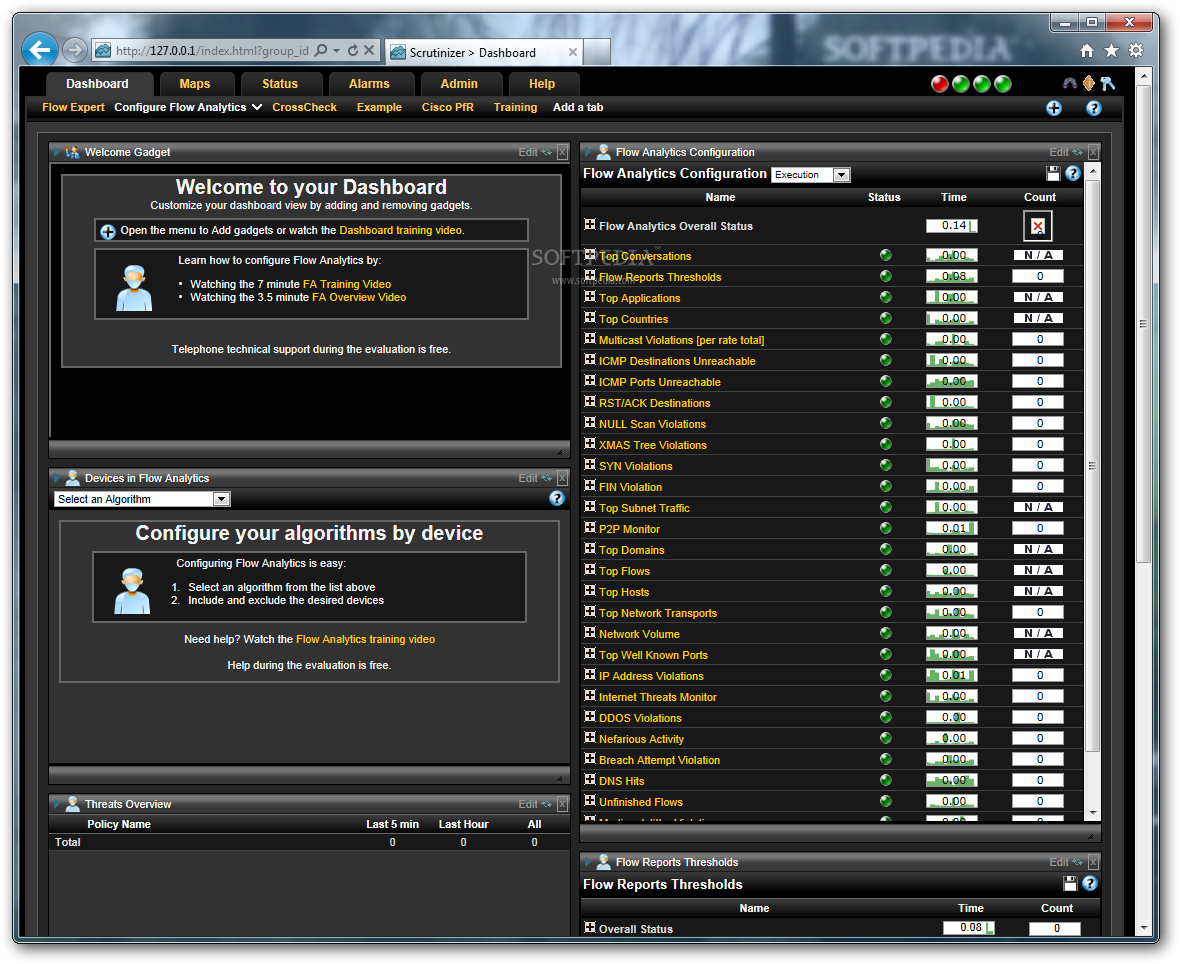
Task: Click plus icon beside 'Open the menu to Add gadgets'
Action: point(108,232)
